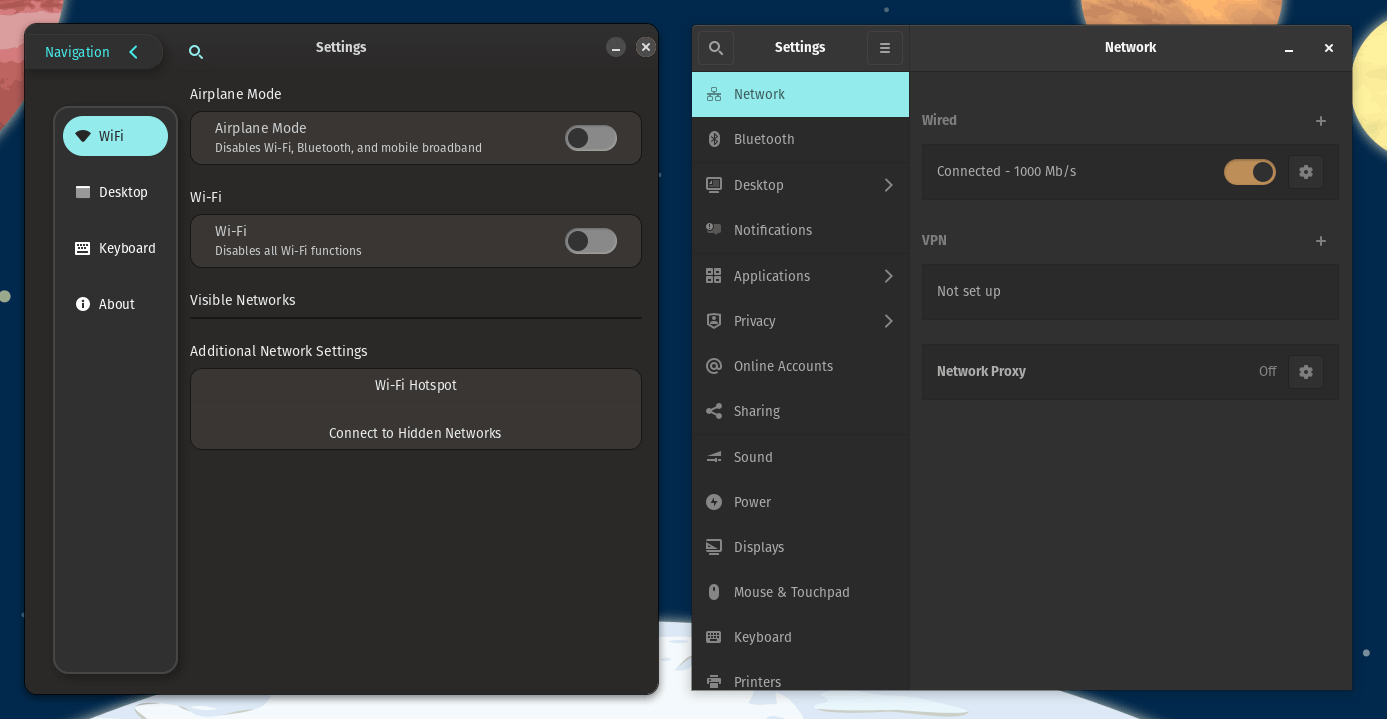
Task: Click the search icon in the right Settings window
Action: pos(715,48)
